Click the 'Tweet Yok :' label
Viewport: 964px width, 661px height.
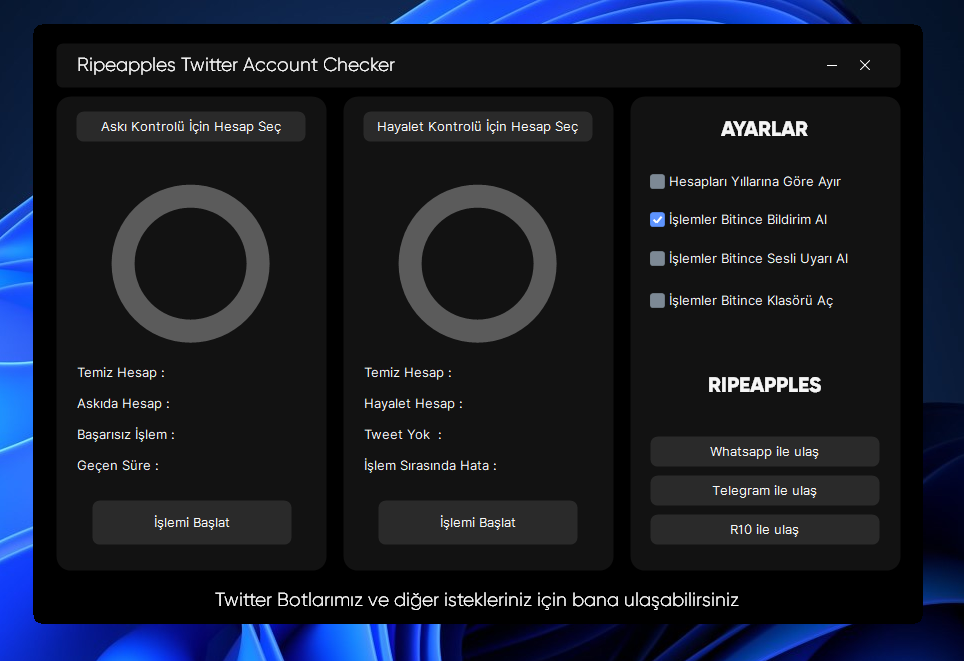coord(403,435)
